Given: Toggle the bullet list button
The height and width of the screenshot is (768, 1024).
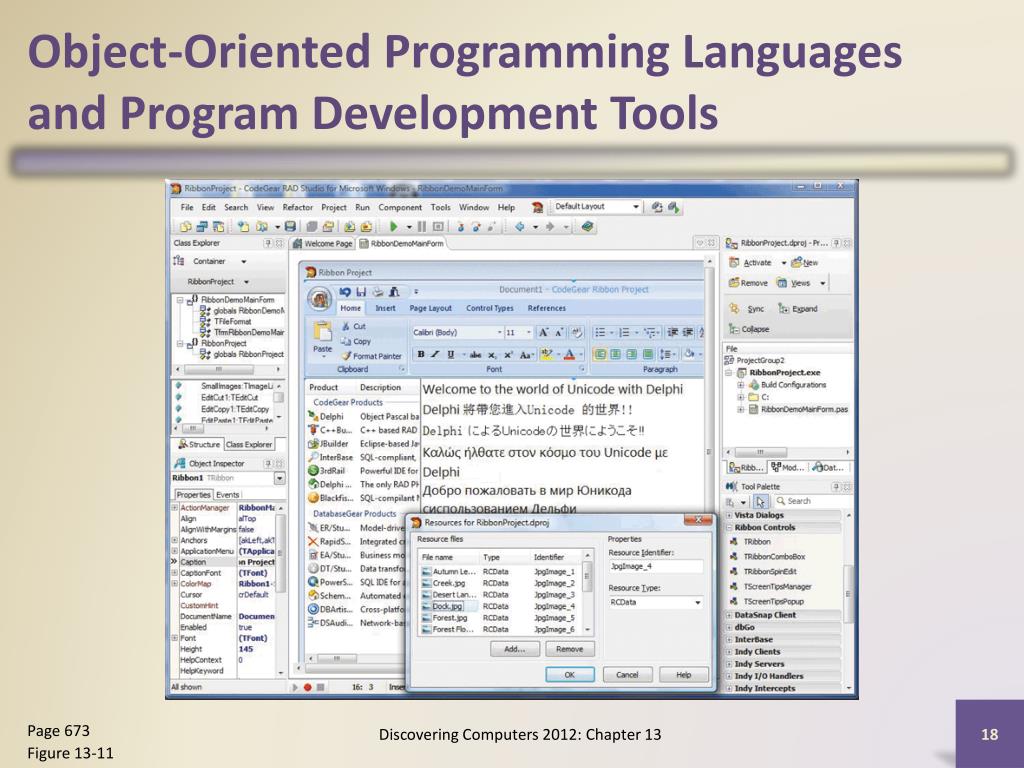Looking at the screenshot, I should pyautogui.click(x=600, y=332).
